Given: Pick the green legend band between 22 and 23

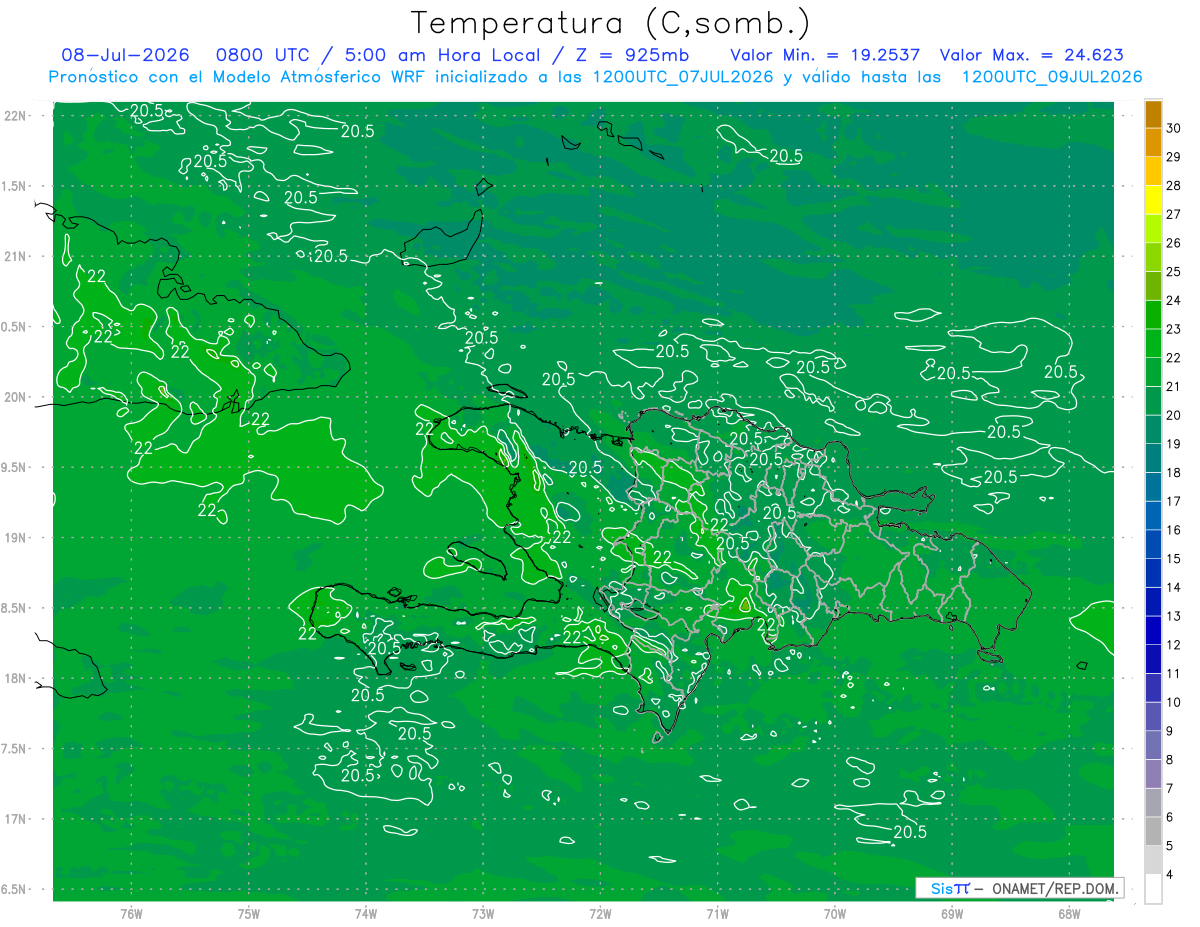Looking at the screenshot, I should (1153, 344).
